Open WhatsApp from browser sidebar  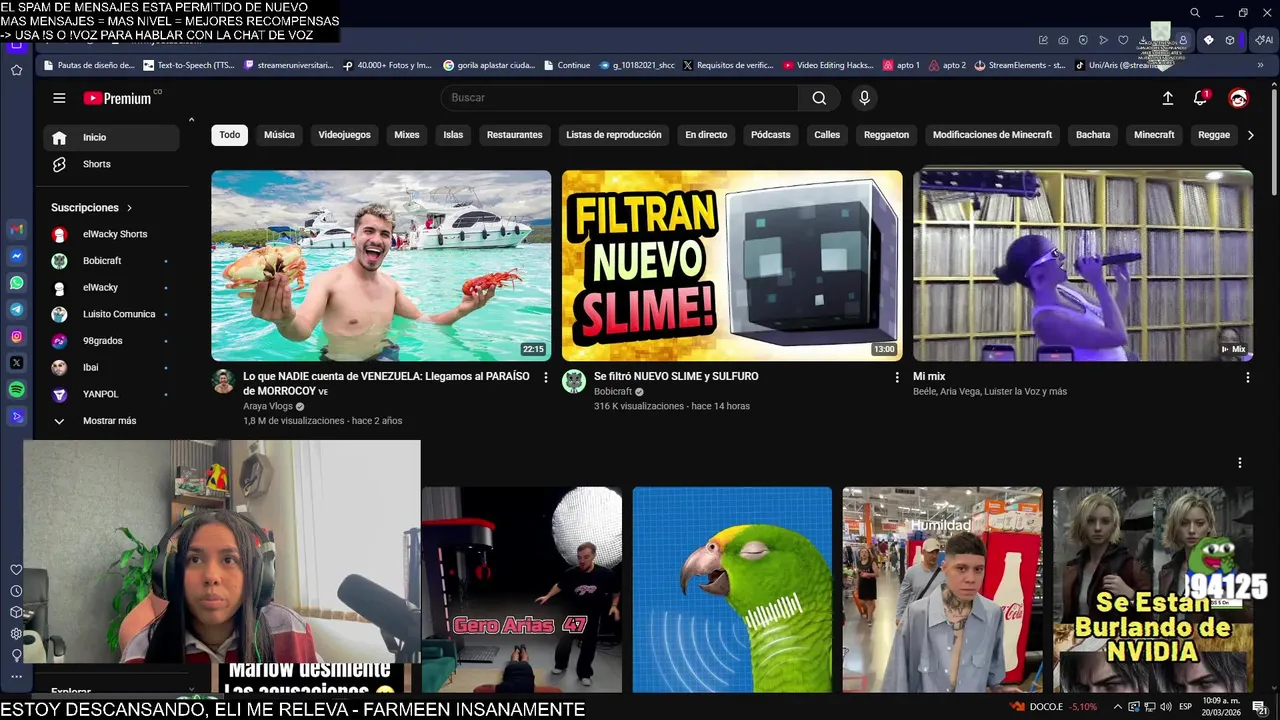coord(16,283)
